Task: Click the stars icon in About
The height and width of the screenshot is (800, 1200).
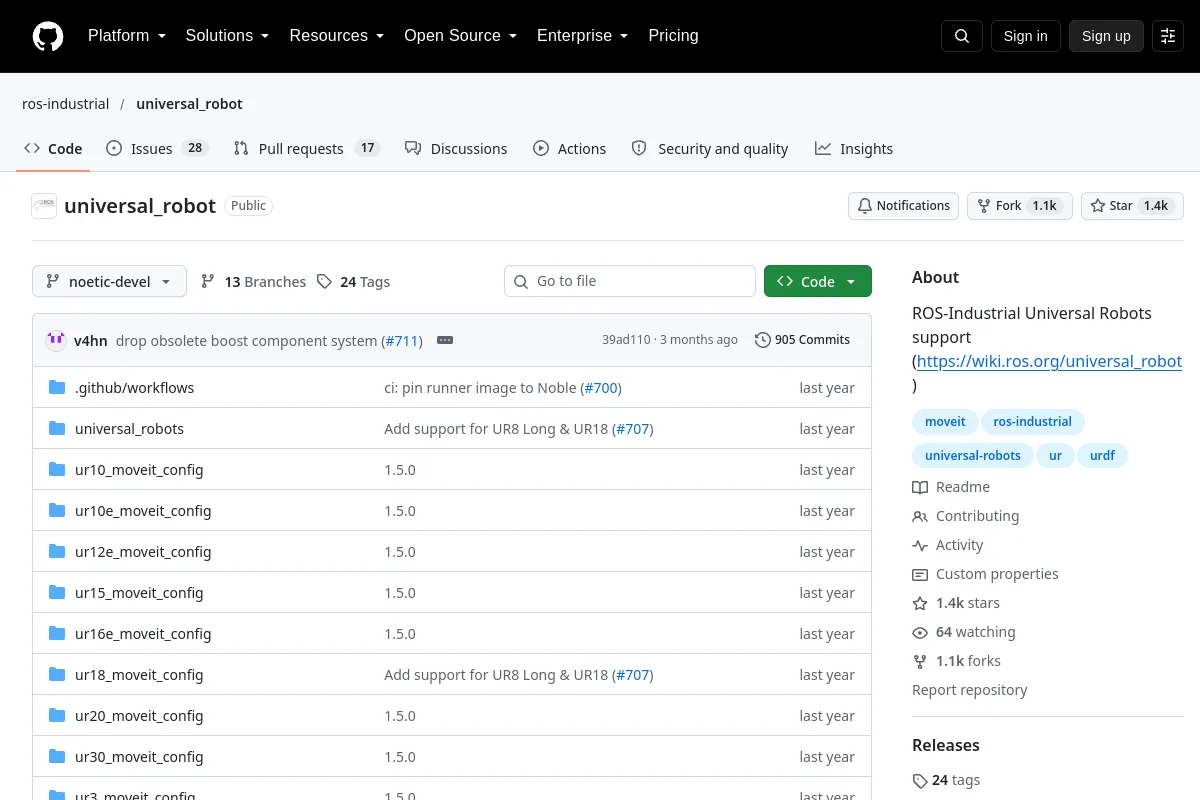Action: pyautogui.click(x=920, y=603)
